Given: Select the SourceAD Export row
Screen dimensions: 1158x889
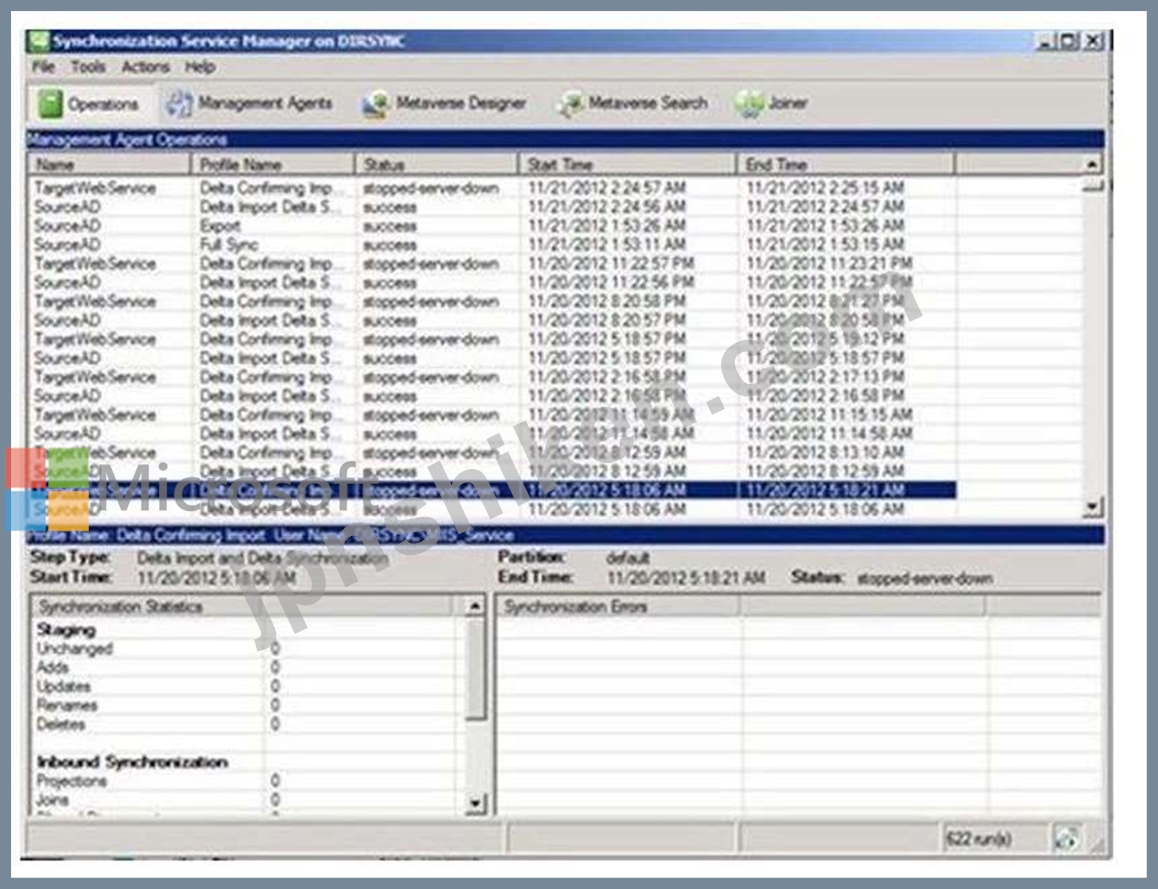Looking at the screenshot, I should 492,226.
